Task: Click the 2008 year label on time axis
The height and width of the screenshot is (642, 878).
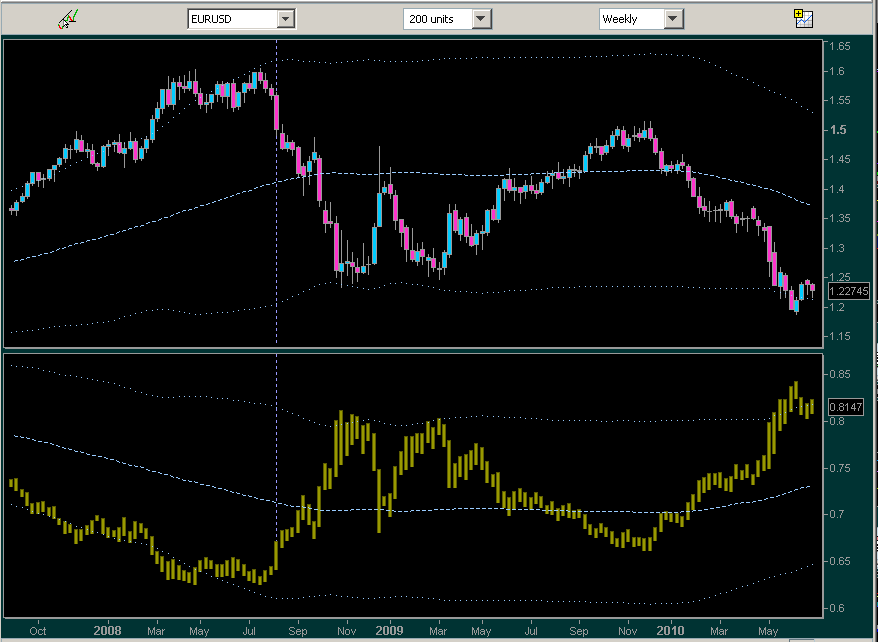Action: (x=107, y=631)
